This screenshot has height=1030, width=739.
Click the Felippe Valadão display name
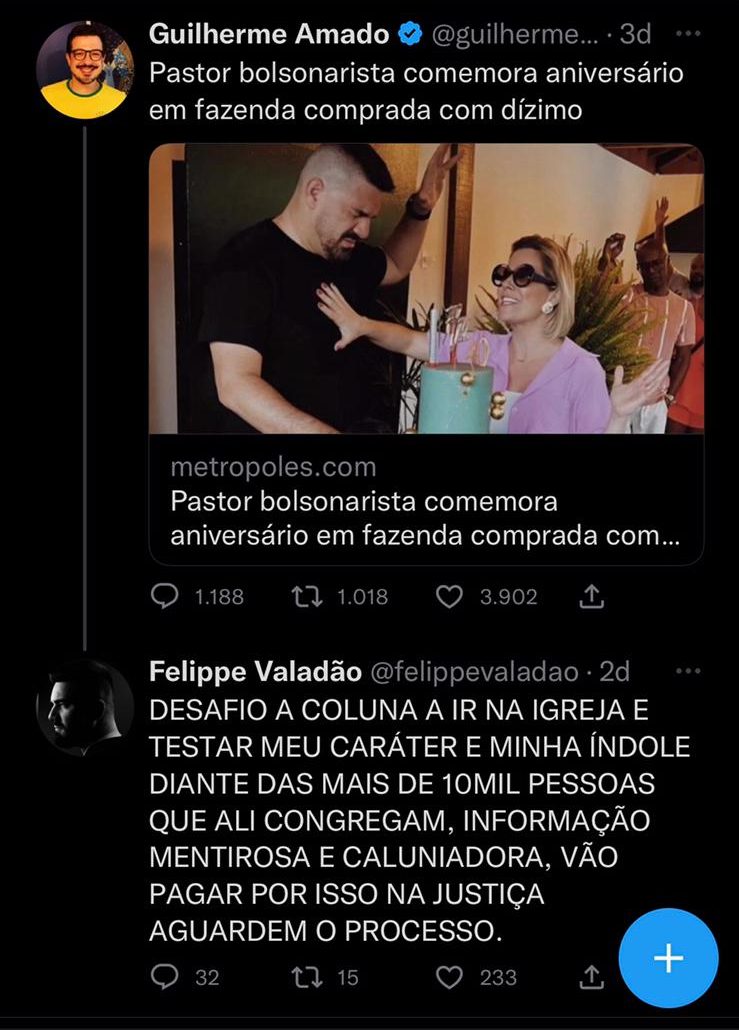[x=256, y=671]
